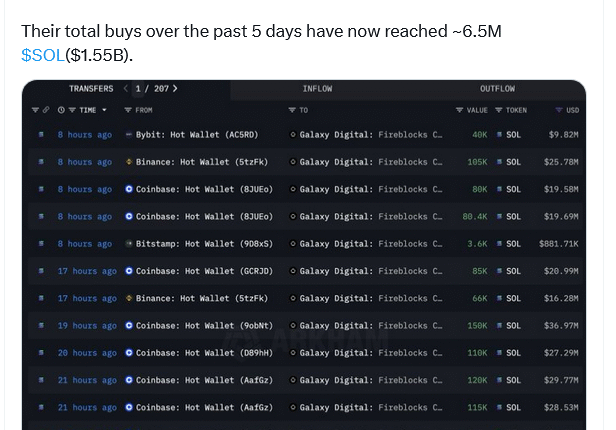
Task: Switch to the INFLOW tab
Action: click(x=318, y=89)
